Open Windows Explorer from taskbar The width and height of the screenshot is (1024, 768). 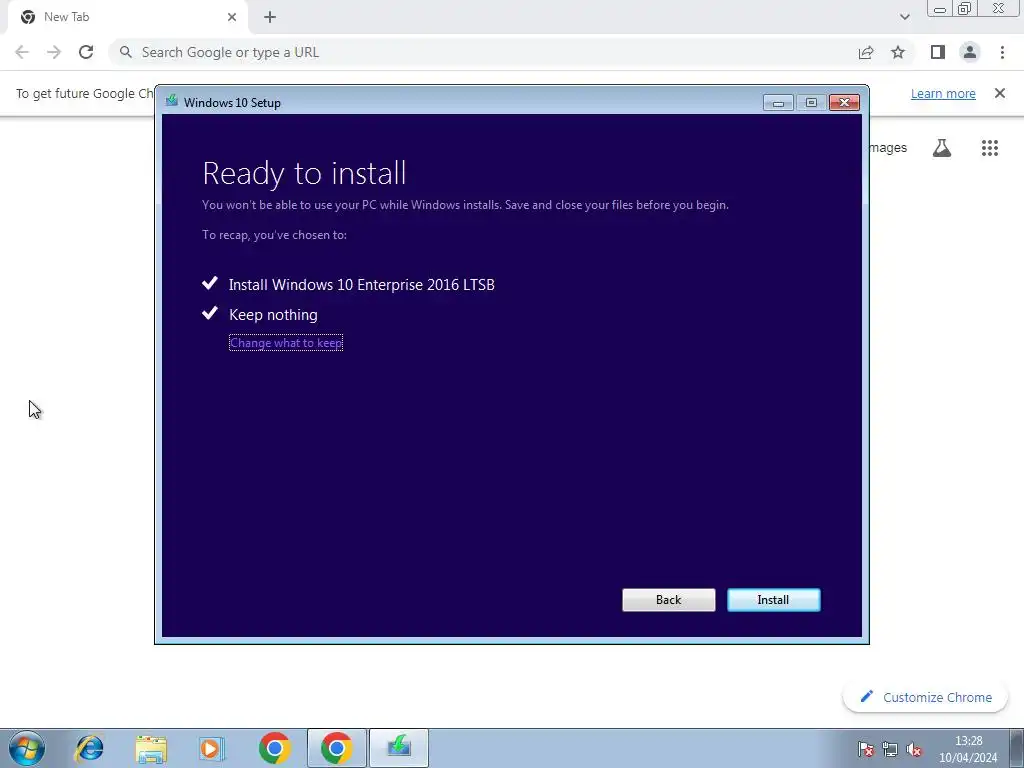pos(151,748)
